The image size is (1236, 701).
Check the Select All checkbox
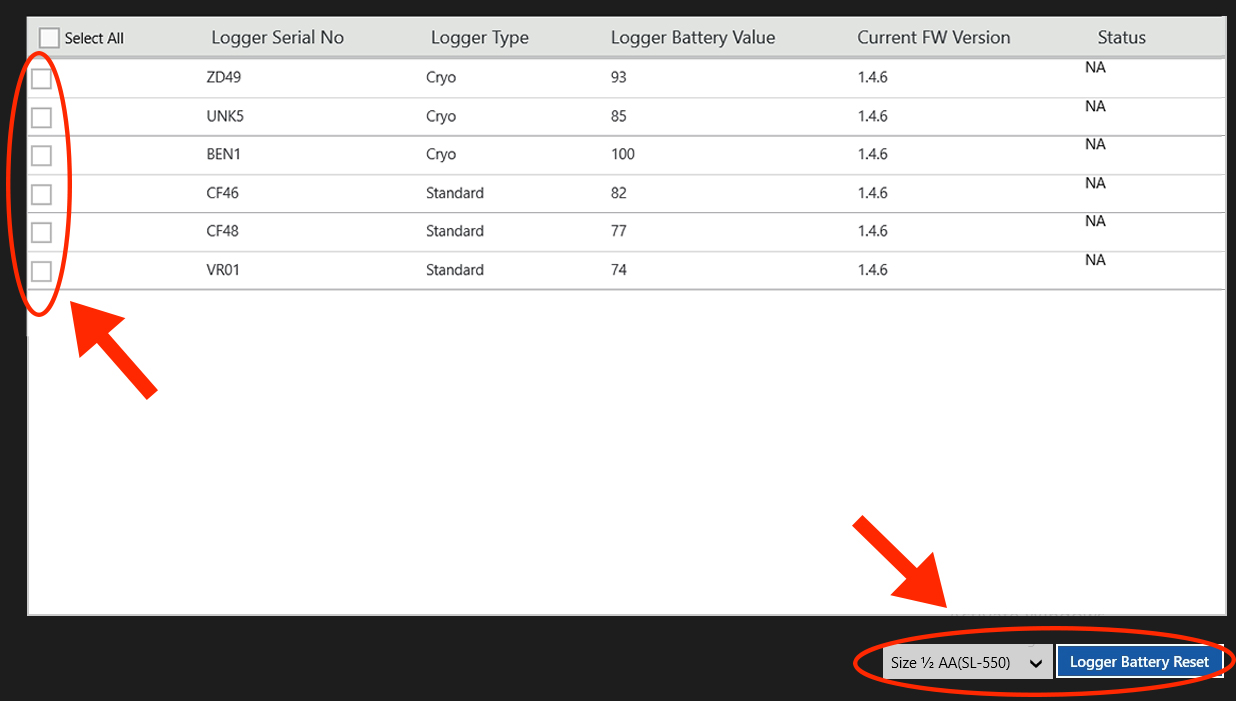pos(49,38)
